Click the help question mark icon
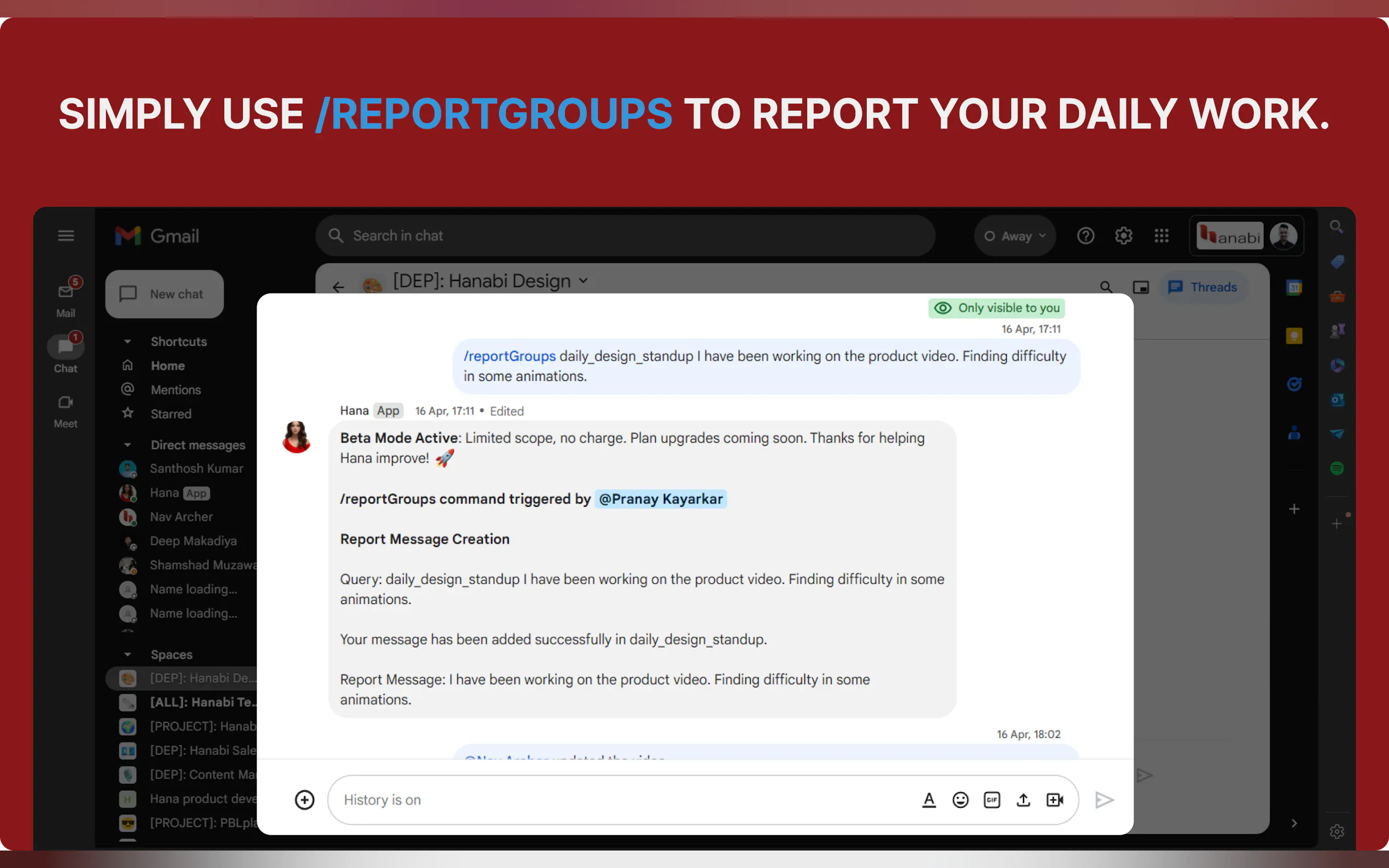1389x868 pixels. pyautogui.click(x=1085, y=236)
